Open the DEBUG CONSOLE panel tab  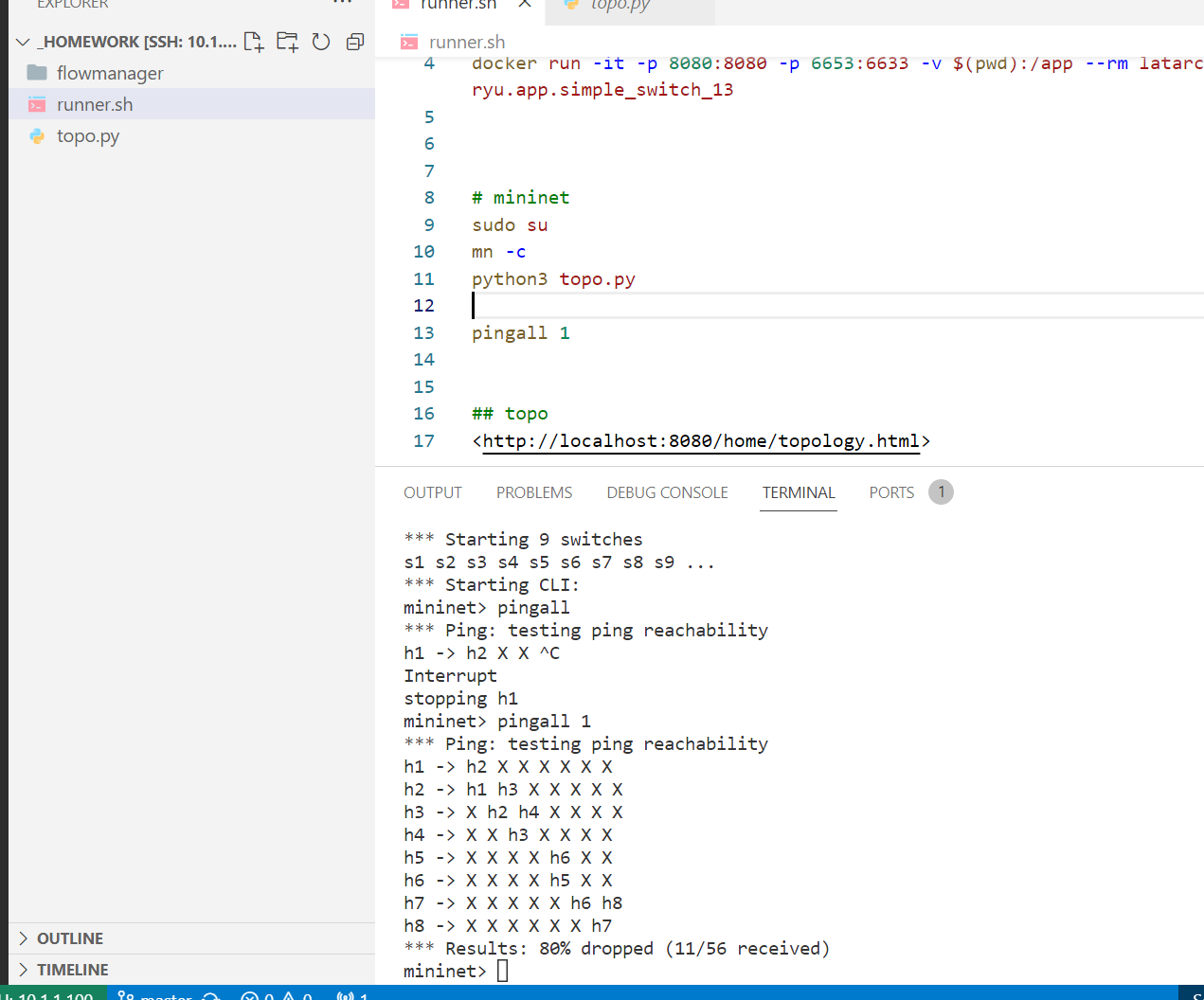(667, 492)
